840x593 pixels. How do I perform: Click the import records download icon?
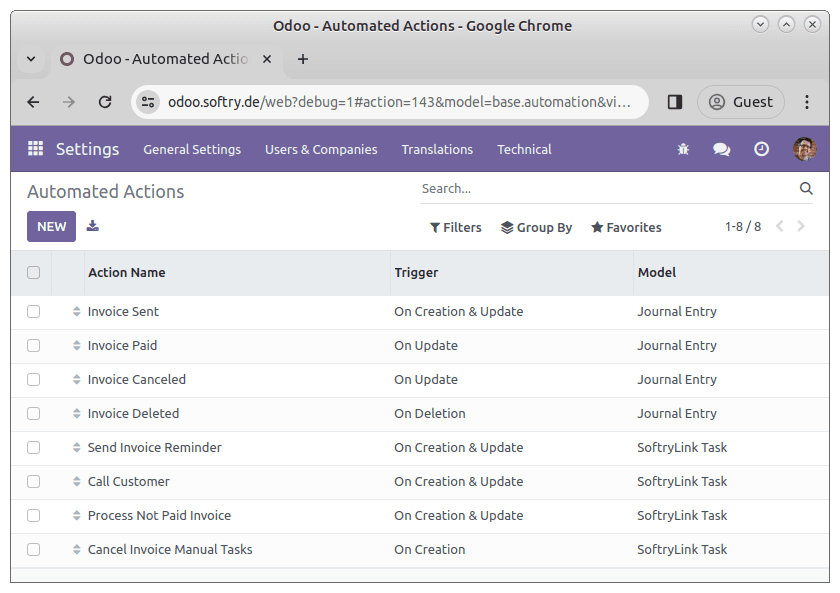[93, 226]
